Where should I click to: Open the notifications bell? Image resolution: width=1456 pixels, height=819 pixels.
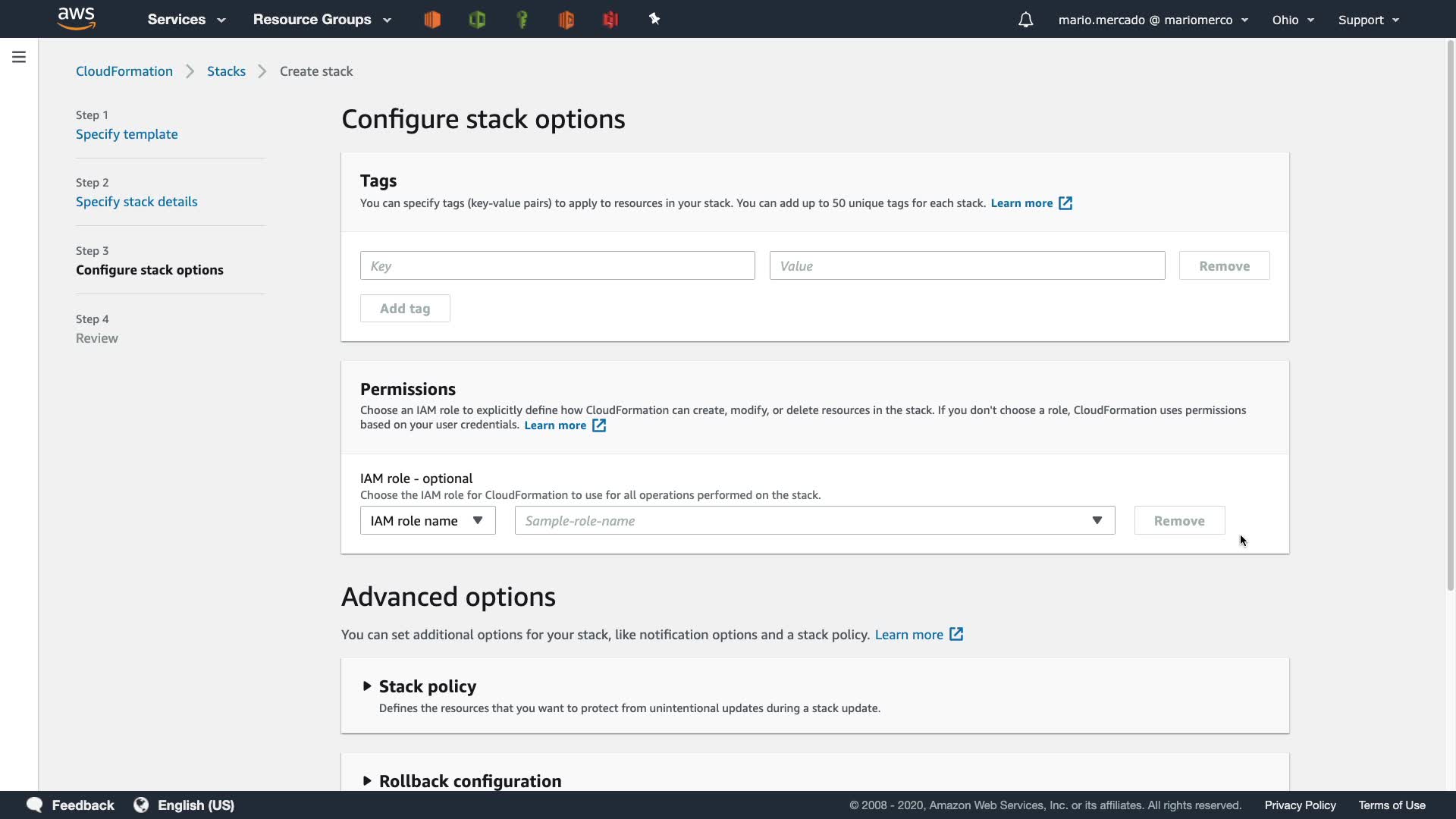tap(1025, 20)
